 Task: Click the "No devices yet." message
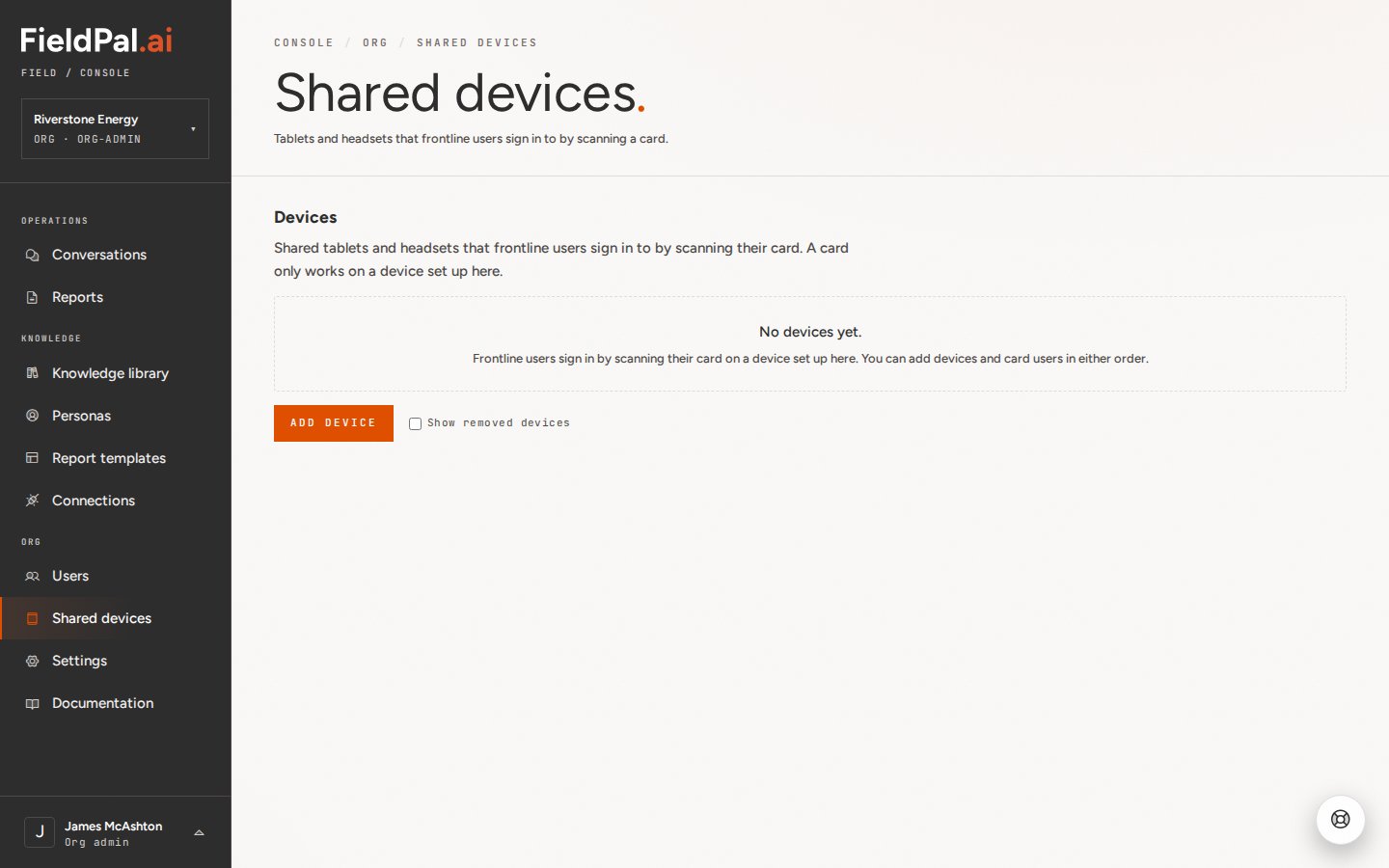[x=810, y=332]
